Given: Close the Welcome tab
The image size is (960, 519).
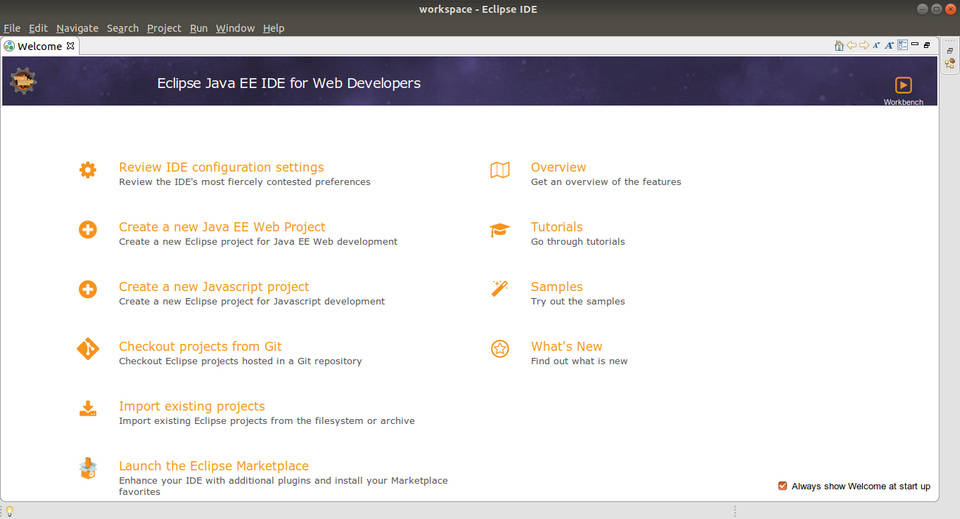Looking at the screenshot, I should coord(71,46).
